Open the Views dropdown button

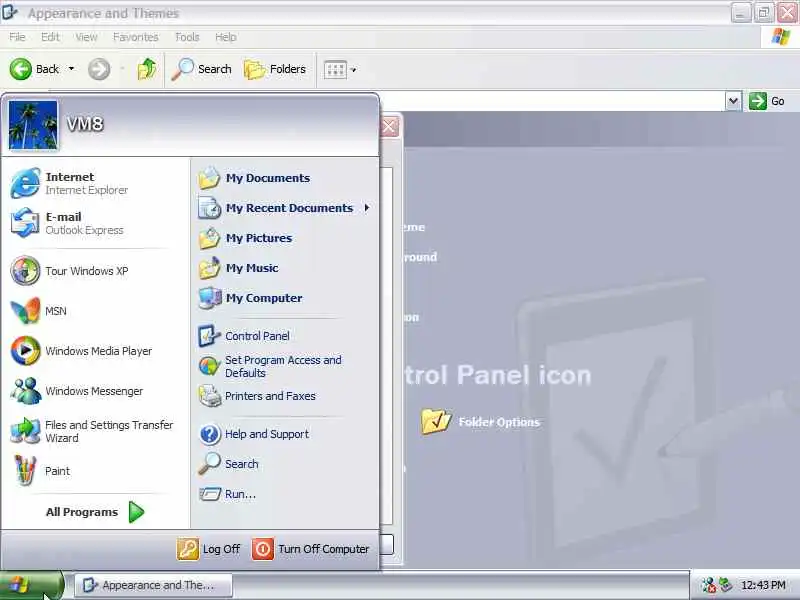(340, 70)
